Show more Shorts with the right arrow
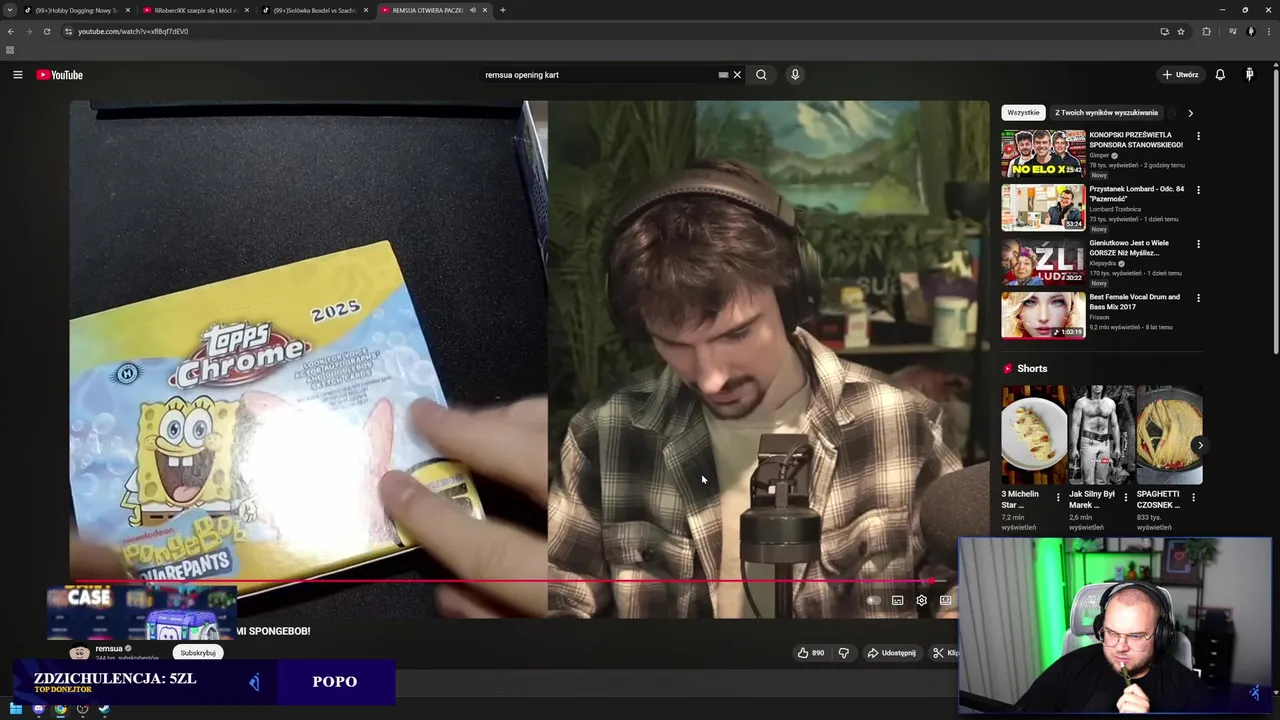Image resolution: width=1280 pixels, height=720 pixels. pos(1200,445)
